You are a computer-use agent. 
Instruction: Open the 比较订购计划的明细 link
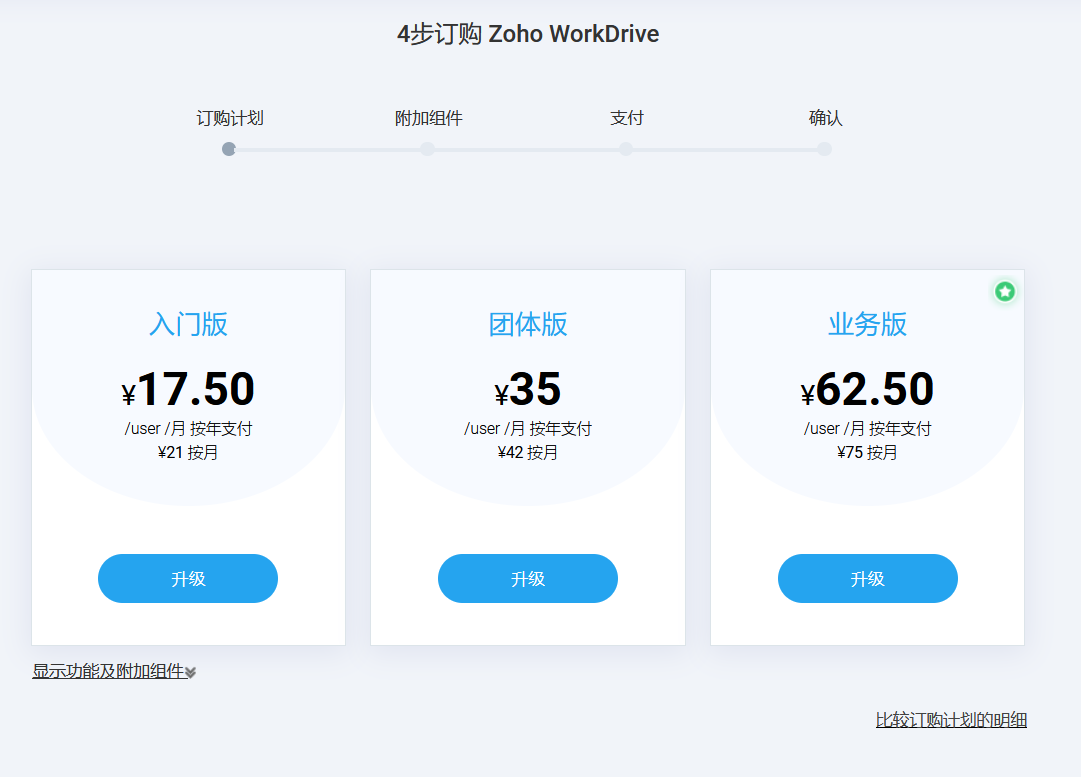point(951,720)
